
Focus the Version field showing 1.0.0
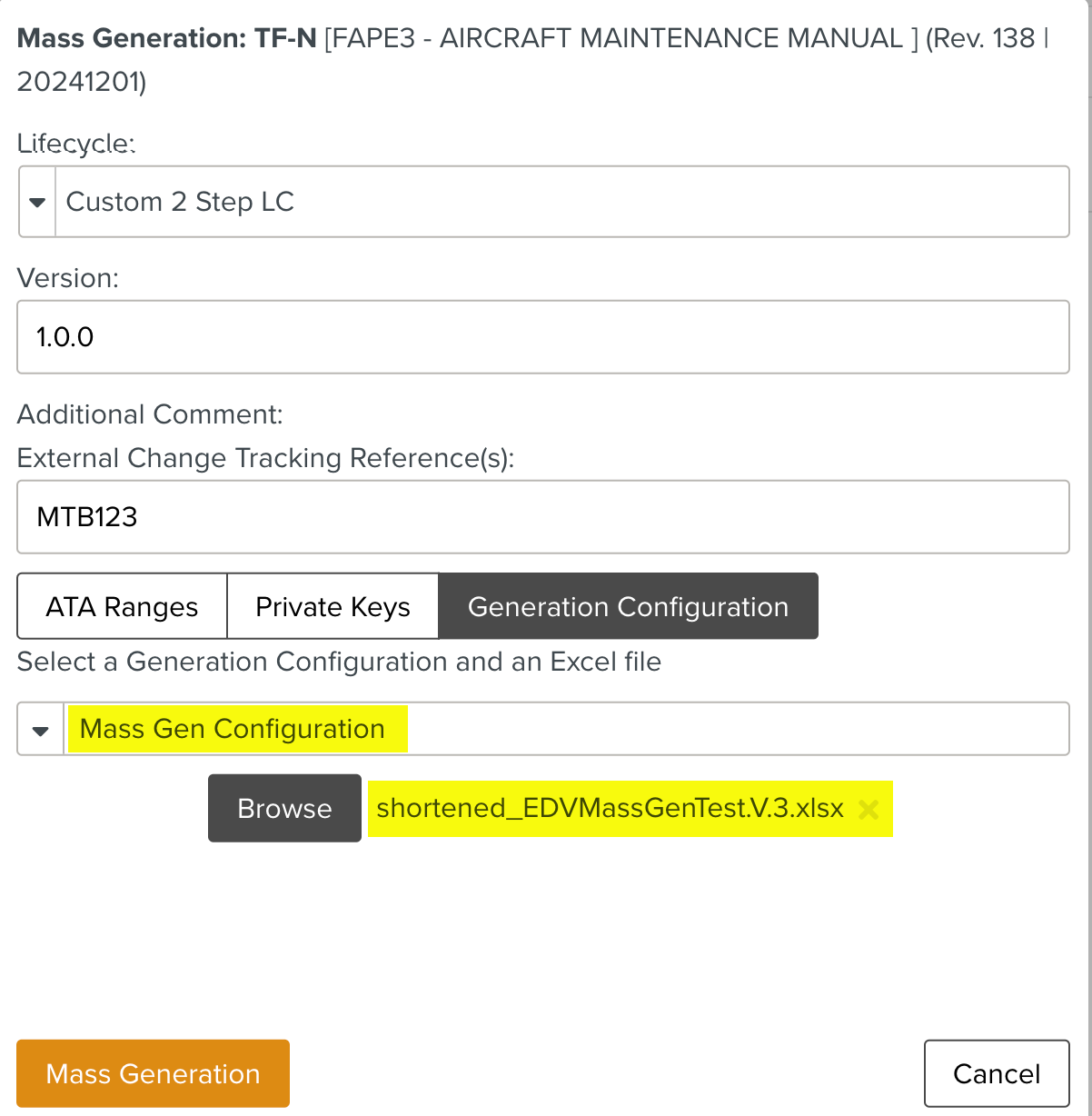(x=542, y=337)
